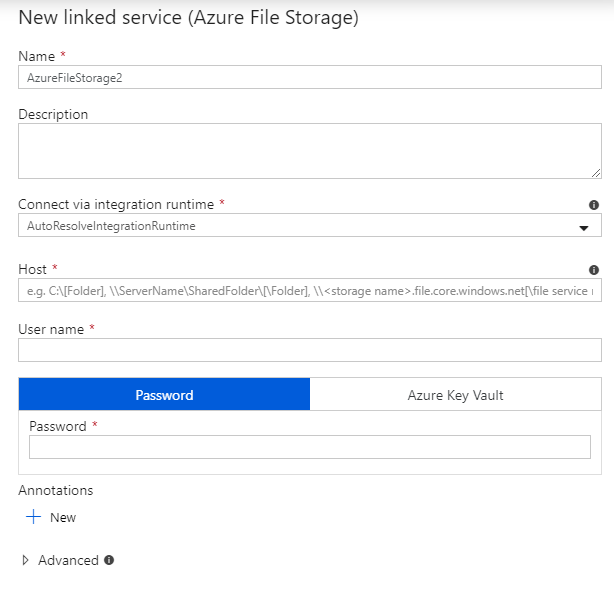Grab the Description box resize handle
614x602 pixels.
pos(596,173)
